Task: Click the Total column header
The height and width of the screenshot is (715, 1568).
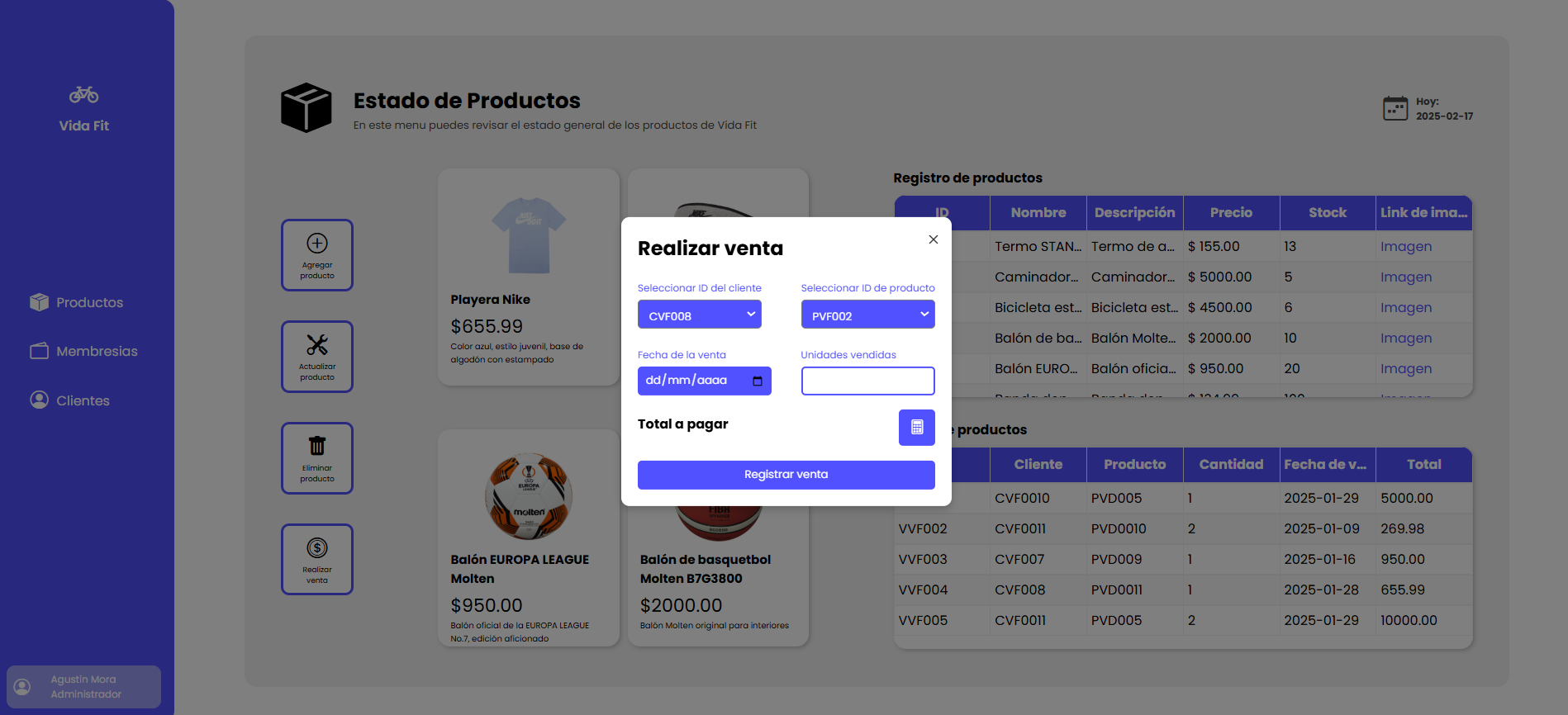Action: pyautogui.click(x=1424, y=465)
